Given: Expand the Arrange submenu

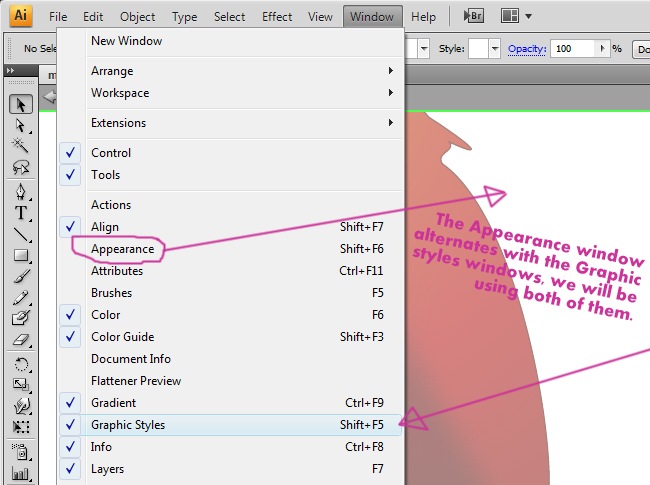Looking at the screenshot, I should [230, 71].
